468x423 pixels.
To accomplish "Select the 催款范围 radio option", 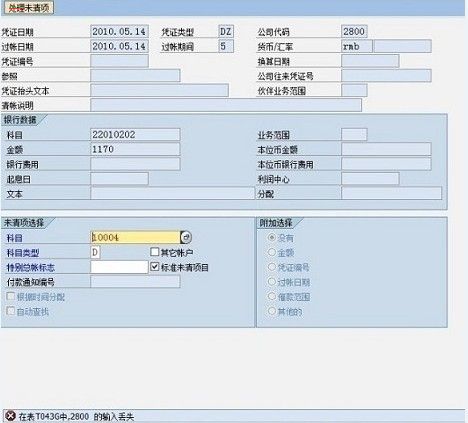I will click(x=272, y=296).
